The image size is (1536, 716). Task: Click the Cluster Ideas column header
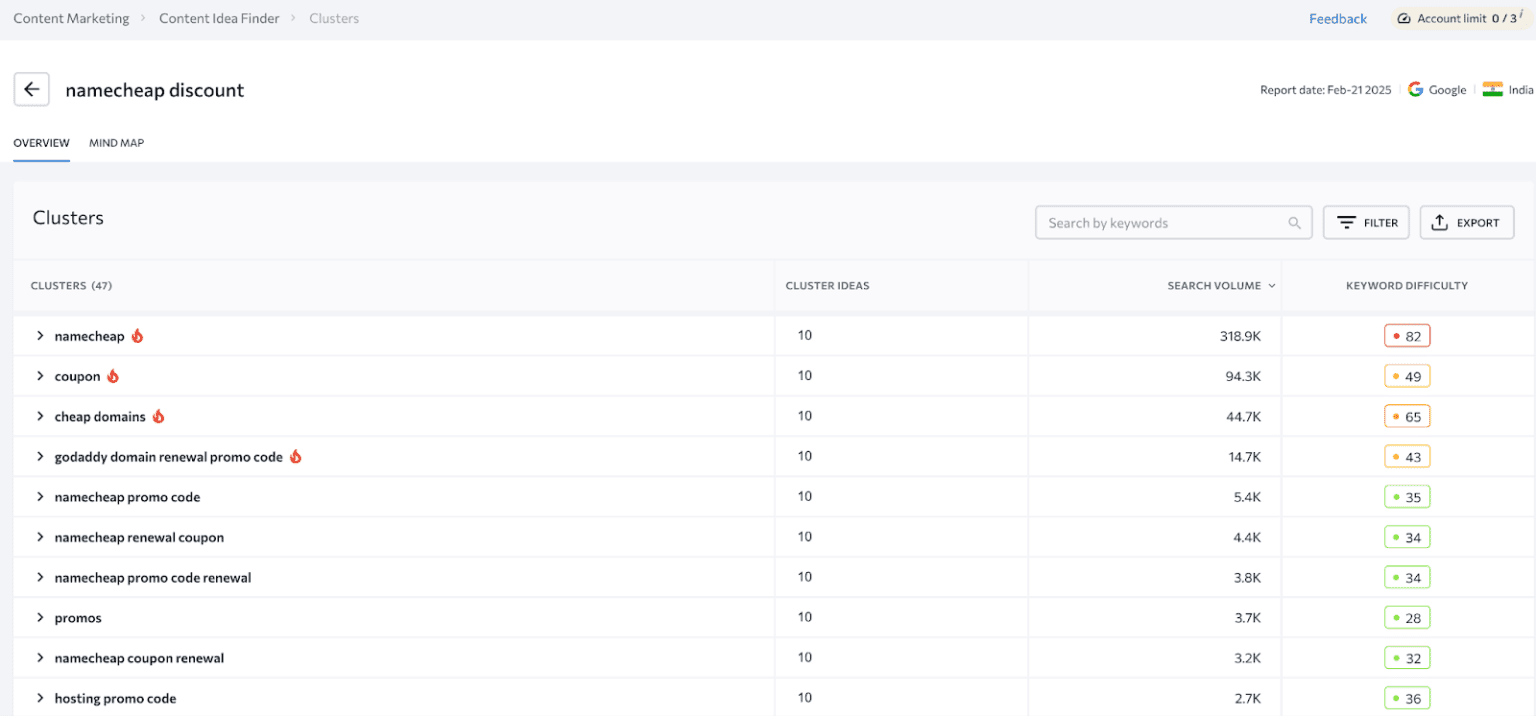point(827,286)
